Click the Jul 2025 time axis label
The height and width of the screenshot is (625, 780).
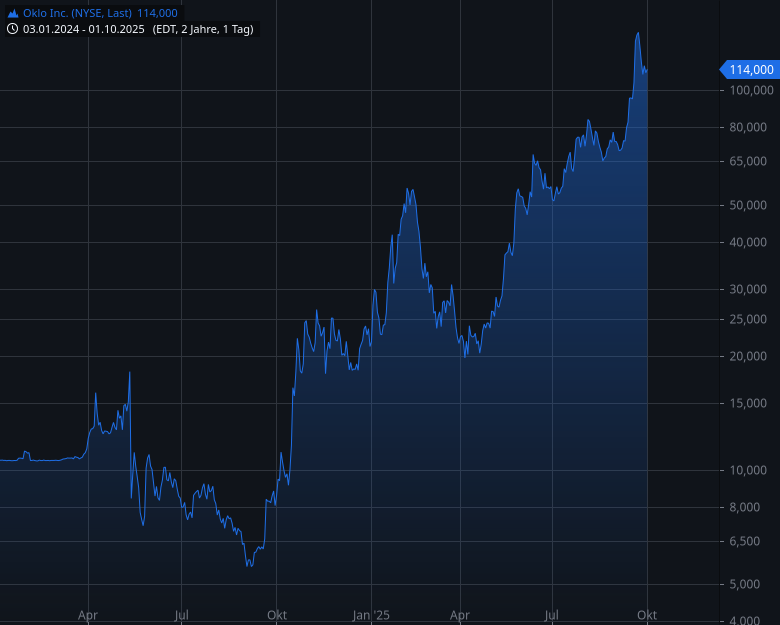coord(552,614)
